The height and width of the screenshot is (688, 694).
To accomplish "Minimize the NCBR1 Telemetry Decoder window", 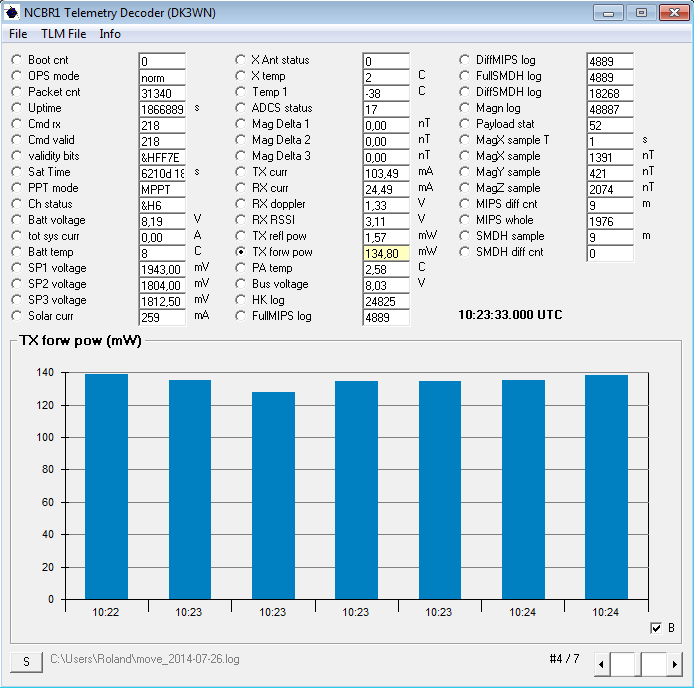I will pyautogui.click(x=608, y=12).
